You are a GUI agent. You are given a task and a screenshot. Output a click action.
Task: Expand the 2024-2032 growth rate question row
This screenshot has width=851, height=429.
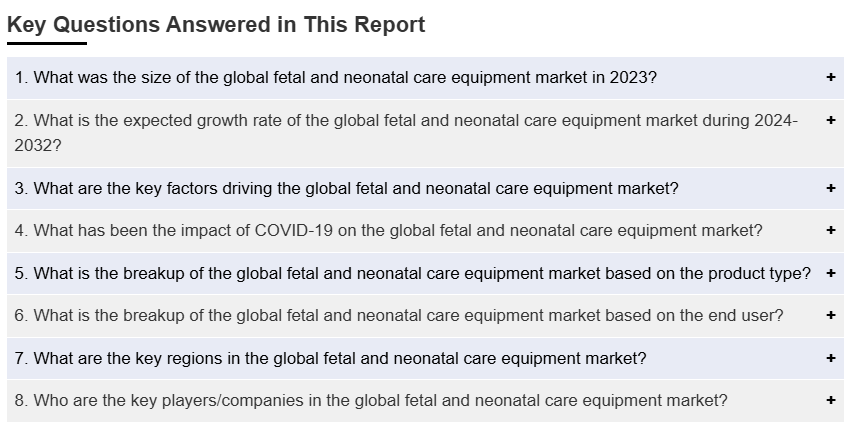(x=426, y=133)
